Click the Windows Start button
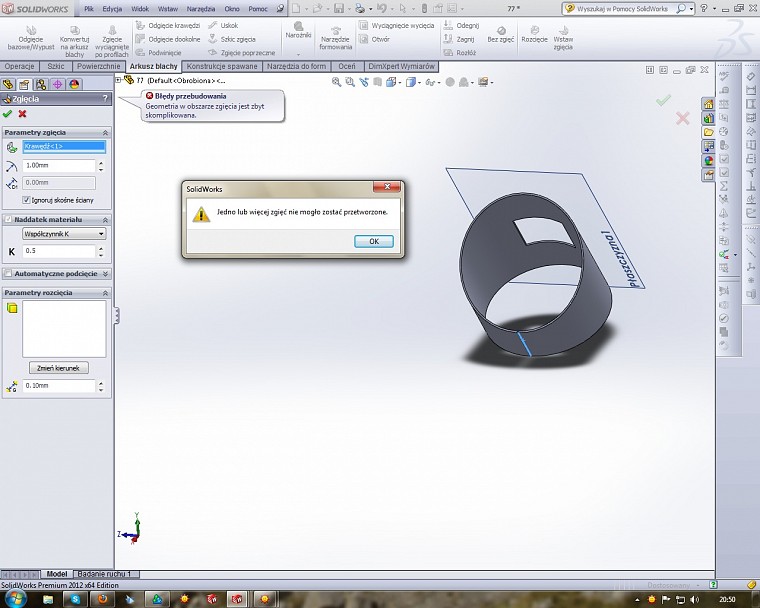The width and height of the screenshot is (760, 608). tap(16, 598)
